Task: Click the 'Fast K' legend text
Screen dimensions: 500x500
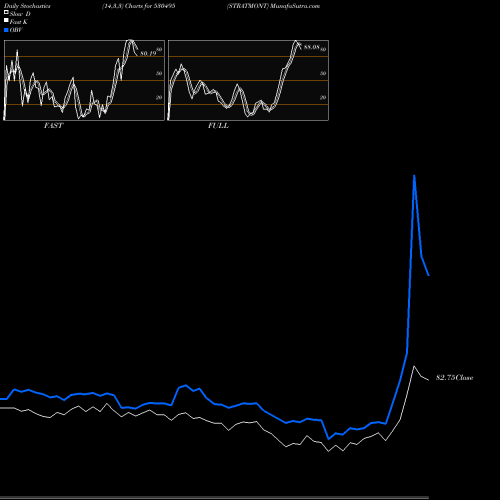Action: pyautogui.click(x=19, y=22)
